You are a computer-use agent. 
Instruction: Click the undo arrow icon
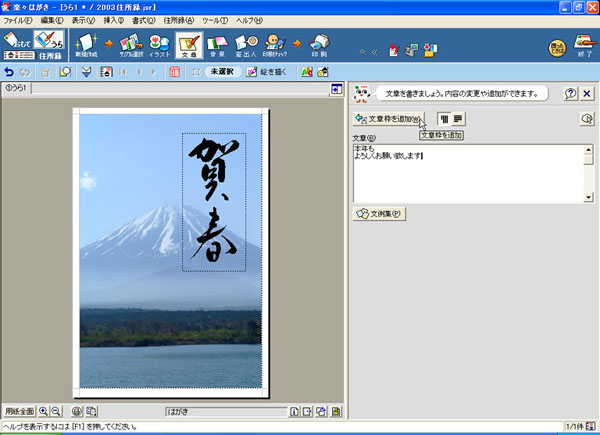[x=10, y=72]
